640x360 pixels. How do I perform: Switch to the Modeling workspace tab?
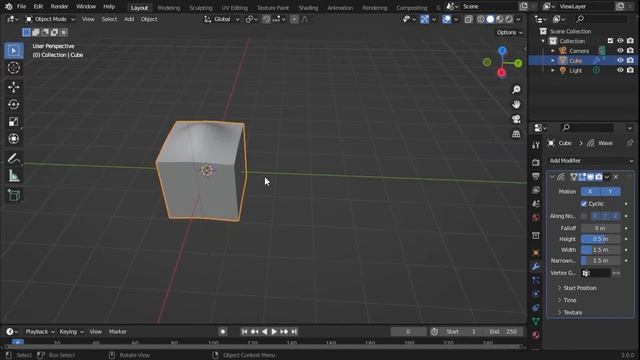pos(169,8)
